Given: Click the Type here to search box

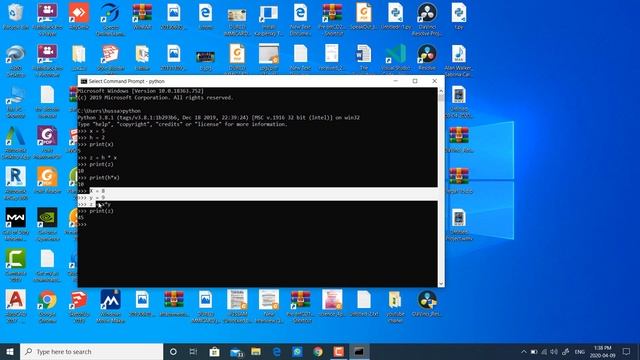Looking at the screenshot, I should (x=91, y=351).
